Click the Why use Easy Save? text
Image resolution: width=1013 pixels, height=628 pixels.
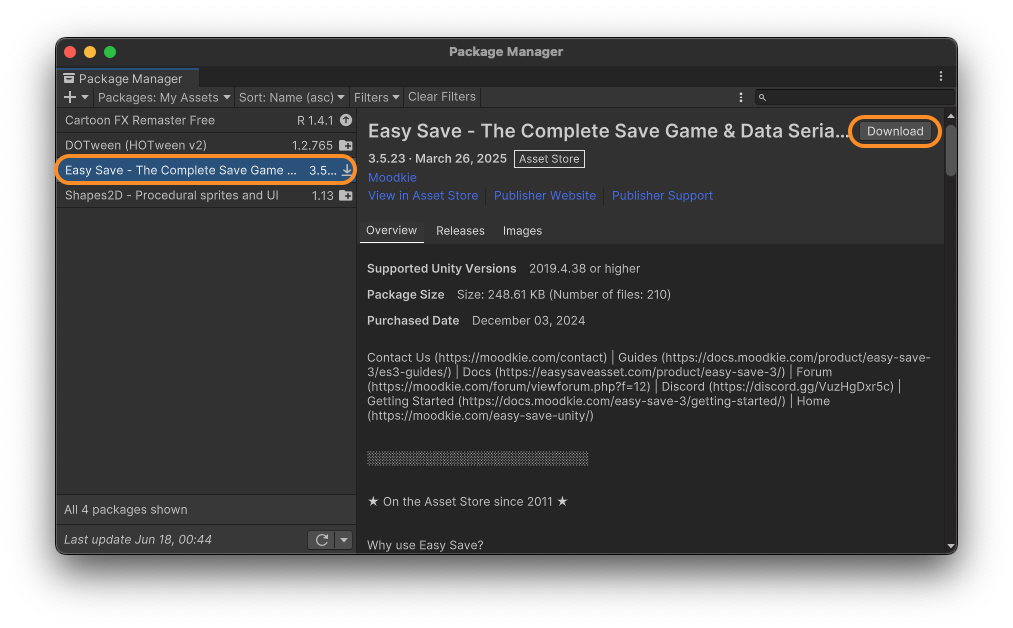click(x=425, y=545)
